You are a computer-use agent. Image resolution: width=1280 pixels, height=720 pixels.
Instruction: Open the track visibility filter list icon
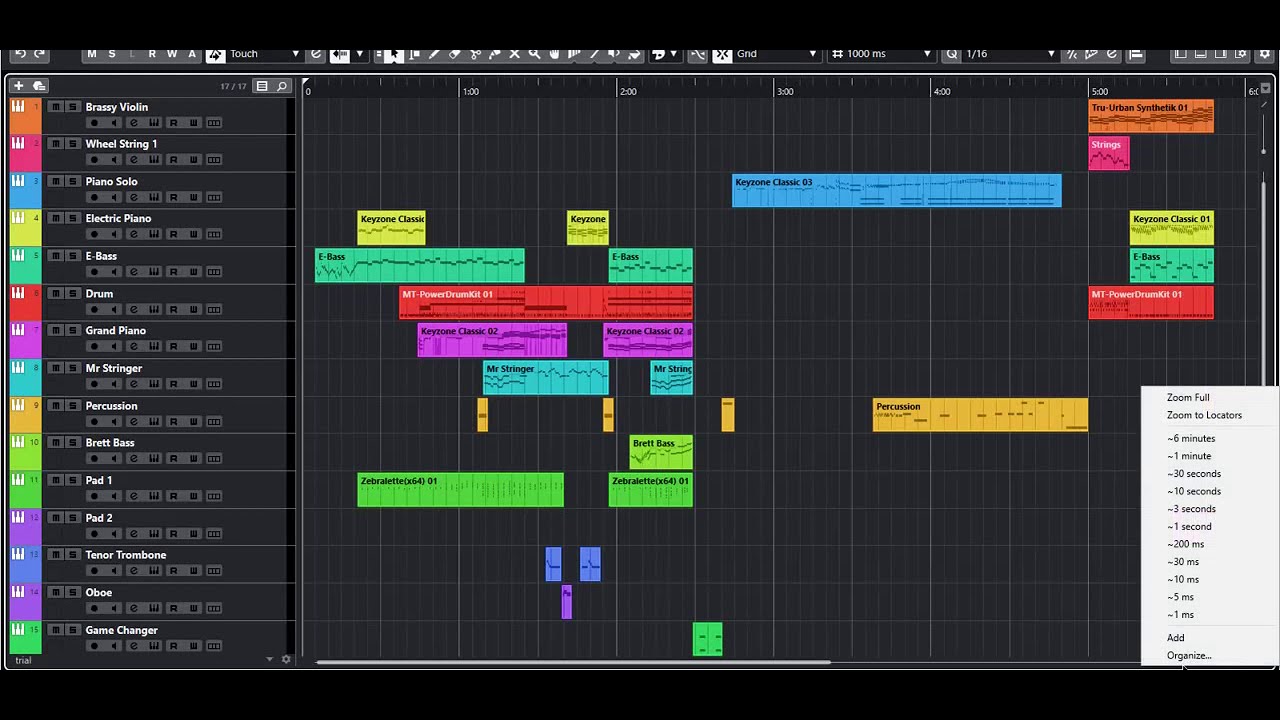pos(262,86)
